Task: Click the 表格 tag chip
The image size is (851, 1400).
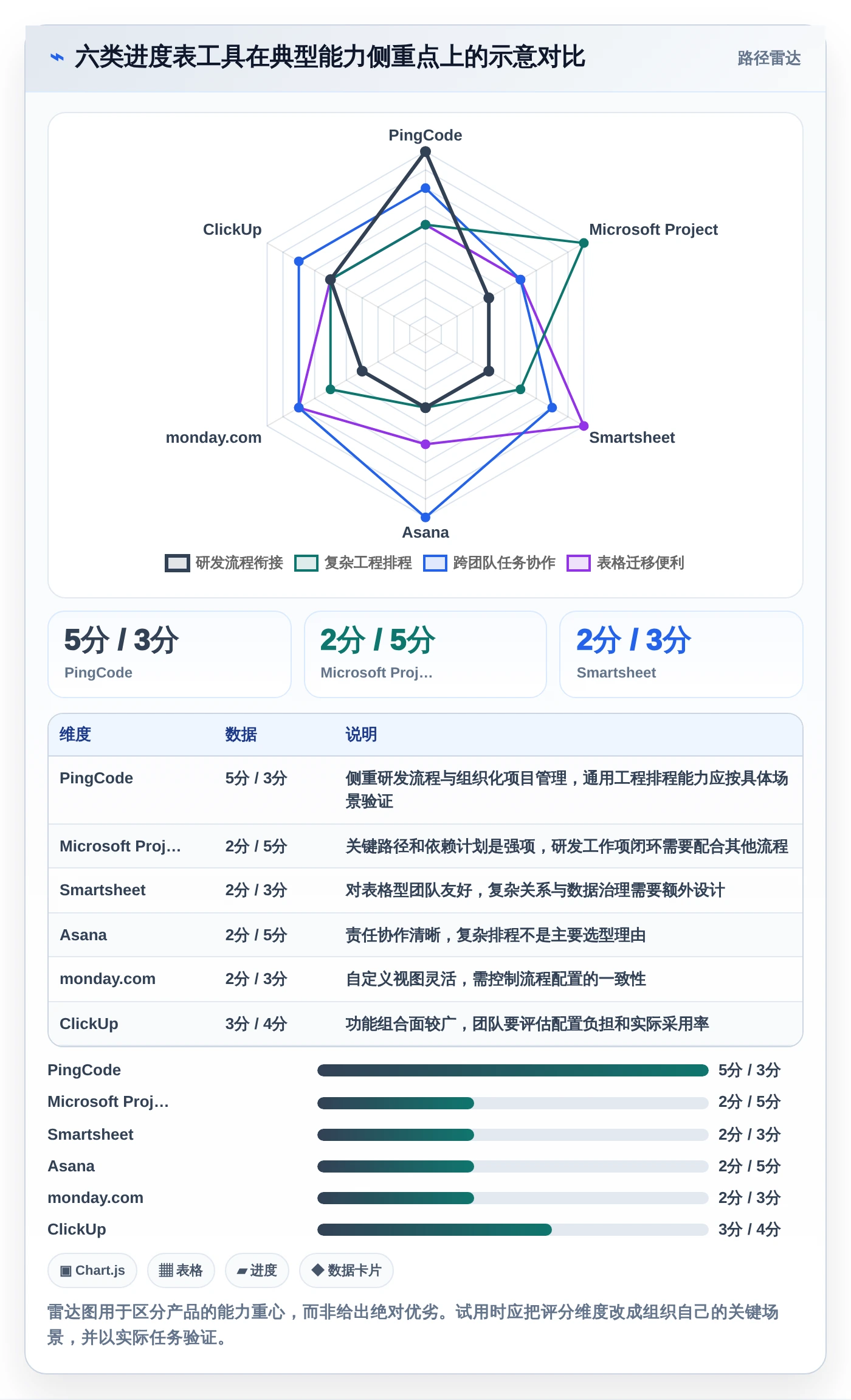Action: coord(181,1270)
